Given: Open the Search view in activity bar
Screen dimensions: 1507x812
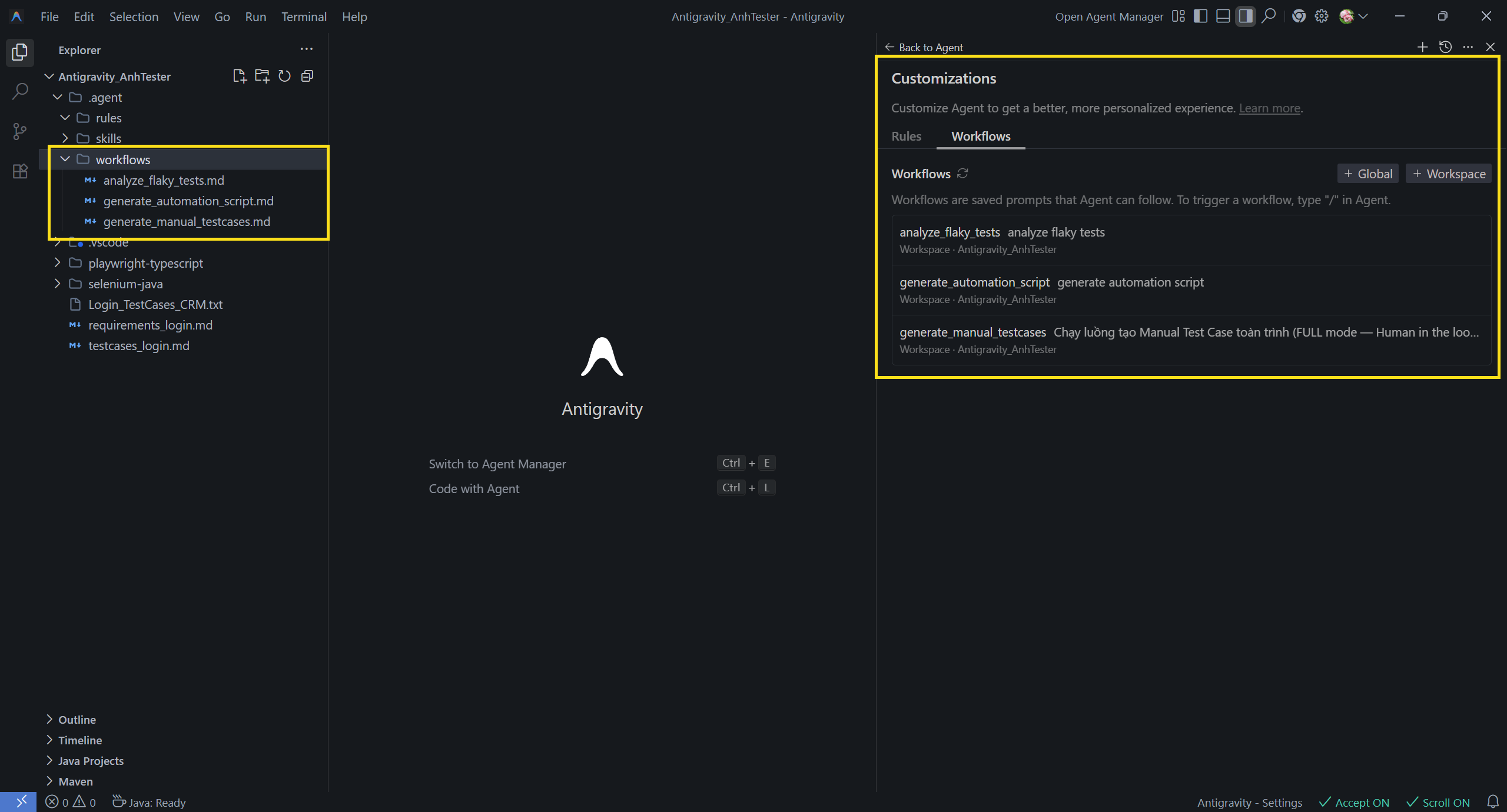Looking at the screenshot, I should click(19, 92).
